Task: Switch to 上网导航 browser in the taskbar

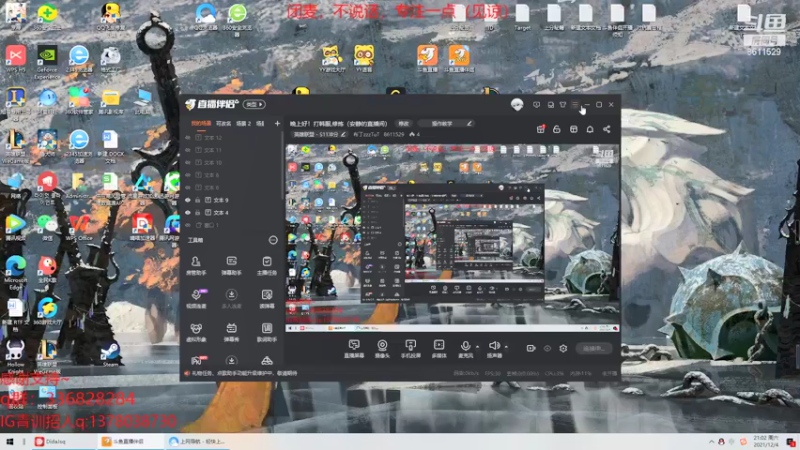Action: (x=198, y=442)
